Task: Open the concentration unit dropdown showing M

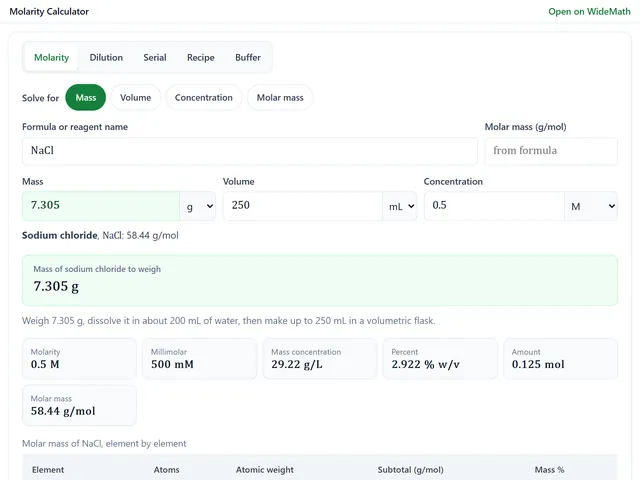Action: coord(591,206)
